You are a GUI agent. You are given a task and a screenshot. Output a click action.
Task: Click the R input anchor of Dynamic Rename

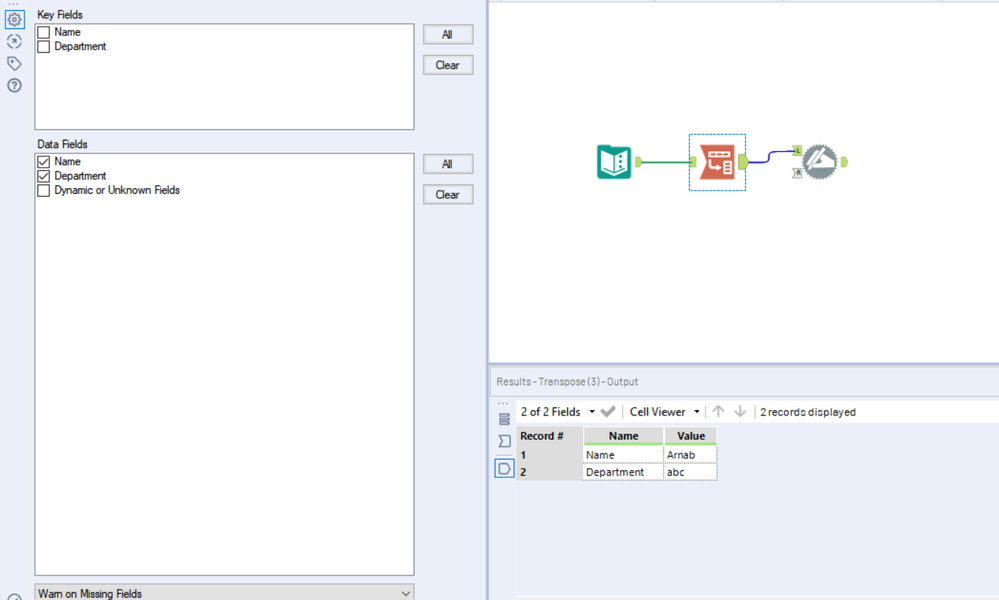798,173
